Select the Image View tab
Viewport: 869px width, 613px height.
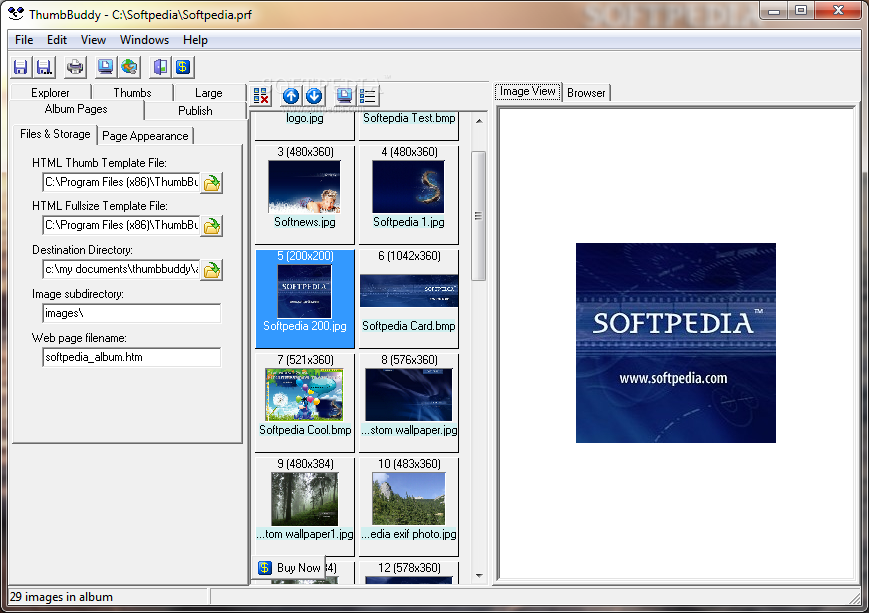(x=528, y=91)
